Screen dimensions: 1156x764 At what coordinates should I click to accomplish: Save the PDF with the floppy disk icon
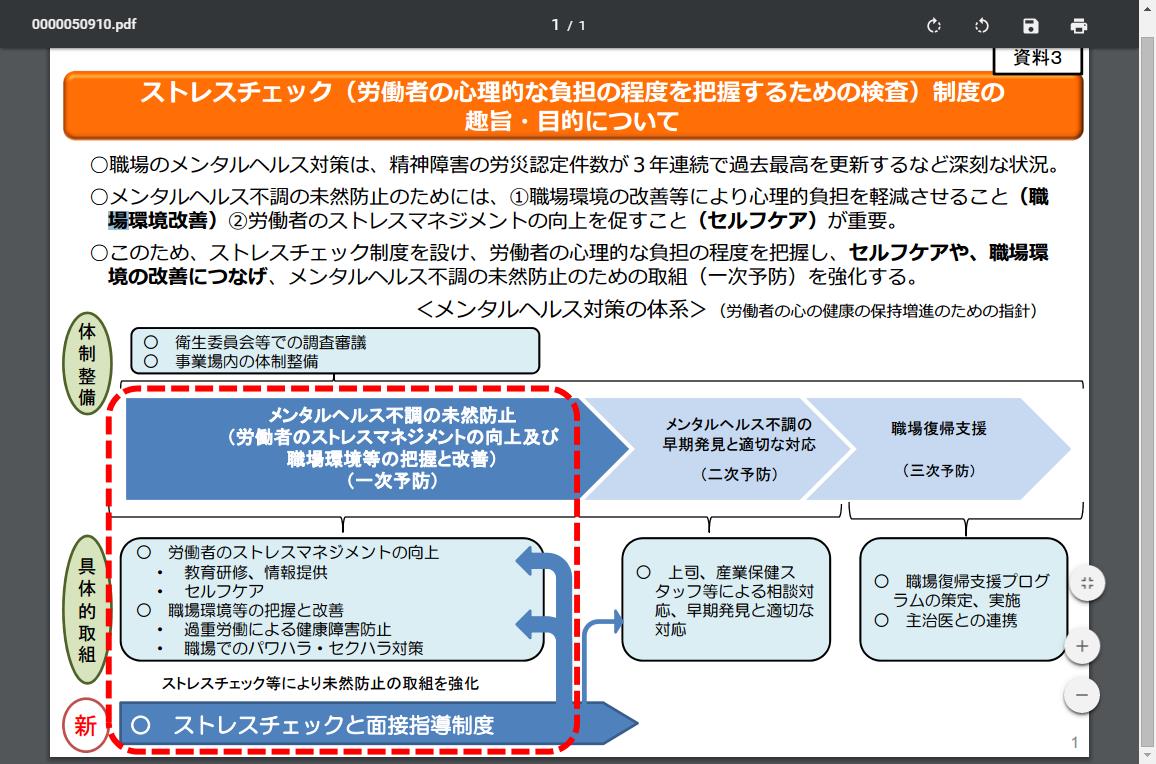pyautogui.click(x=1031, y=26)
